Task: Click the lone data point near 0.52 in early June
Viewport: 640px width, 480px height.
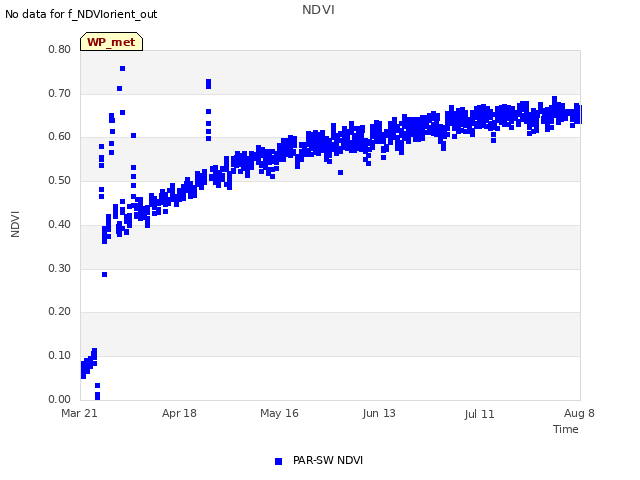Action: click(340, 173)
